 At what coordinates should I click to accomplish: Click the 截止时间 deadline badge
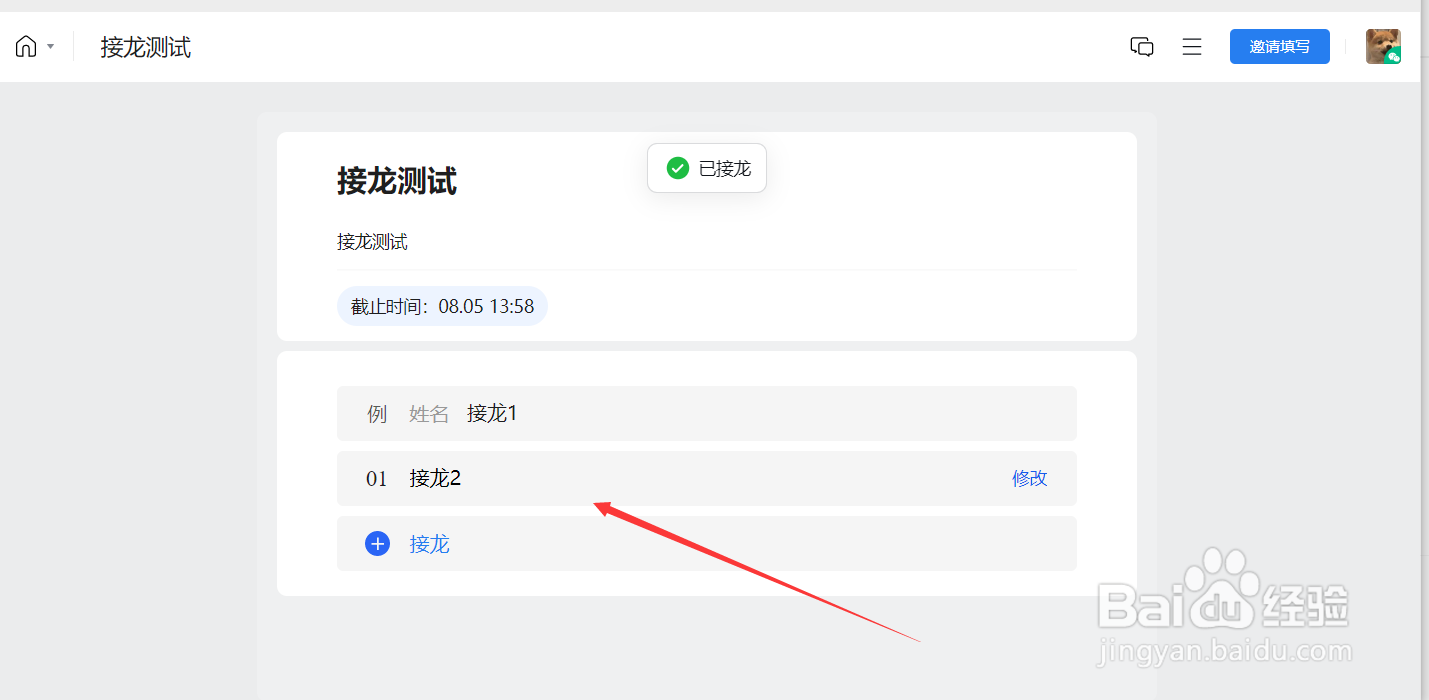pos(442,306)
